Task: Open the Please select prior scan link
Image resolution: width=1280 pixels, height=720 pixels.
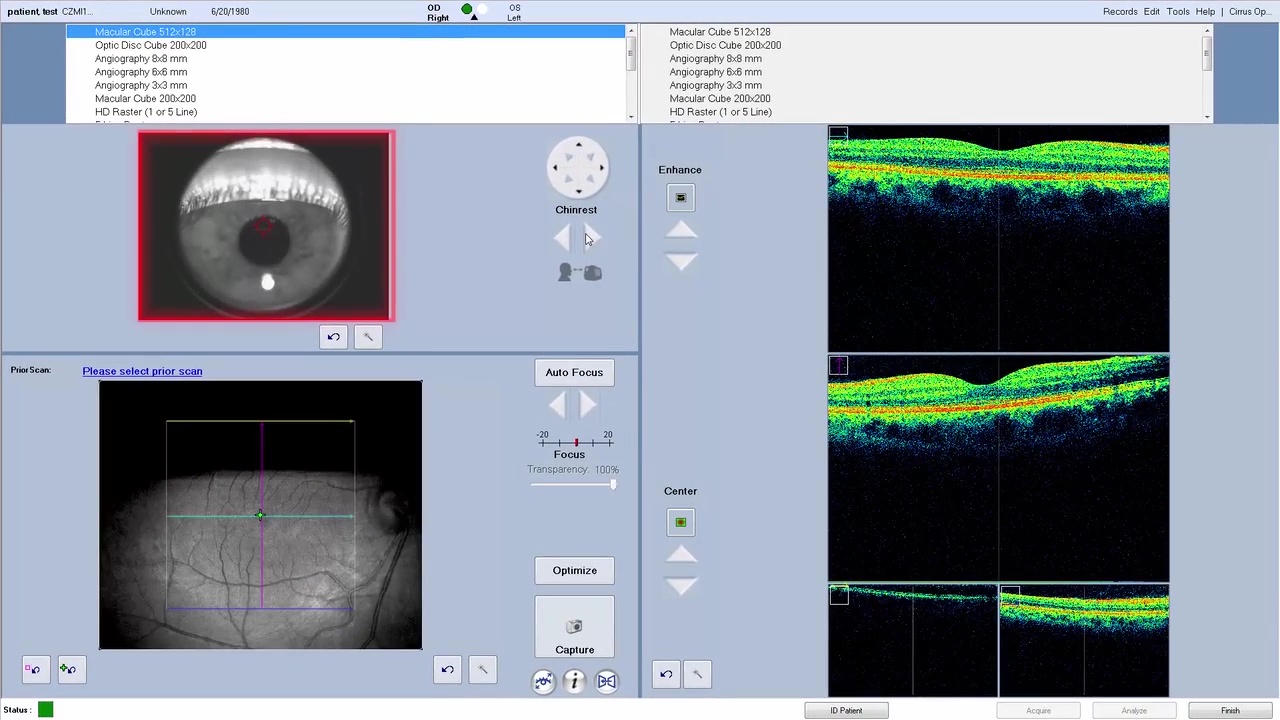Action: click(142, 371)
